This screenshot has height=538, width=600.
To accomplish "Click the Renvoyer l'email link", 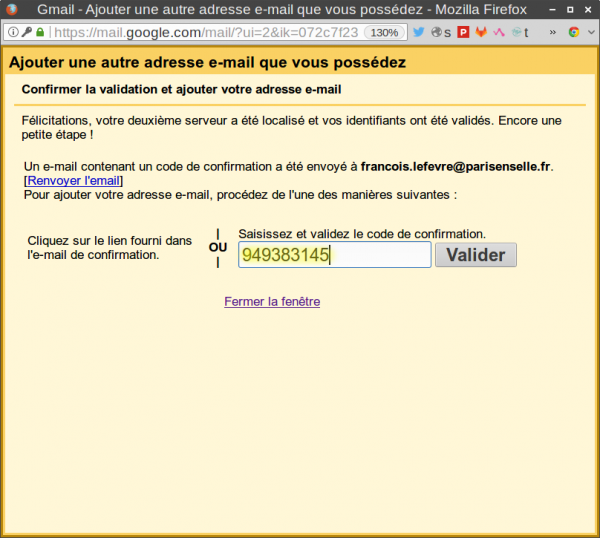I will (x=74, y=181).
